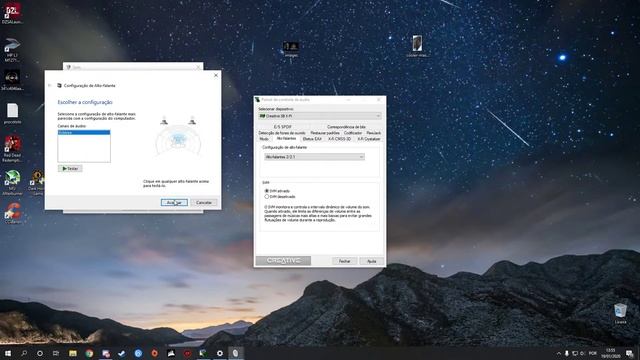Image resolution: width=640 pixels, height=360 pixels.
Task: Open the blue checkmark app on taskbar
Action: click(122, 353)
